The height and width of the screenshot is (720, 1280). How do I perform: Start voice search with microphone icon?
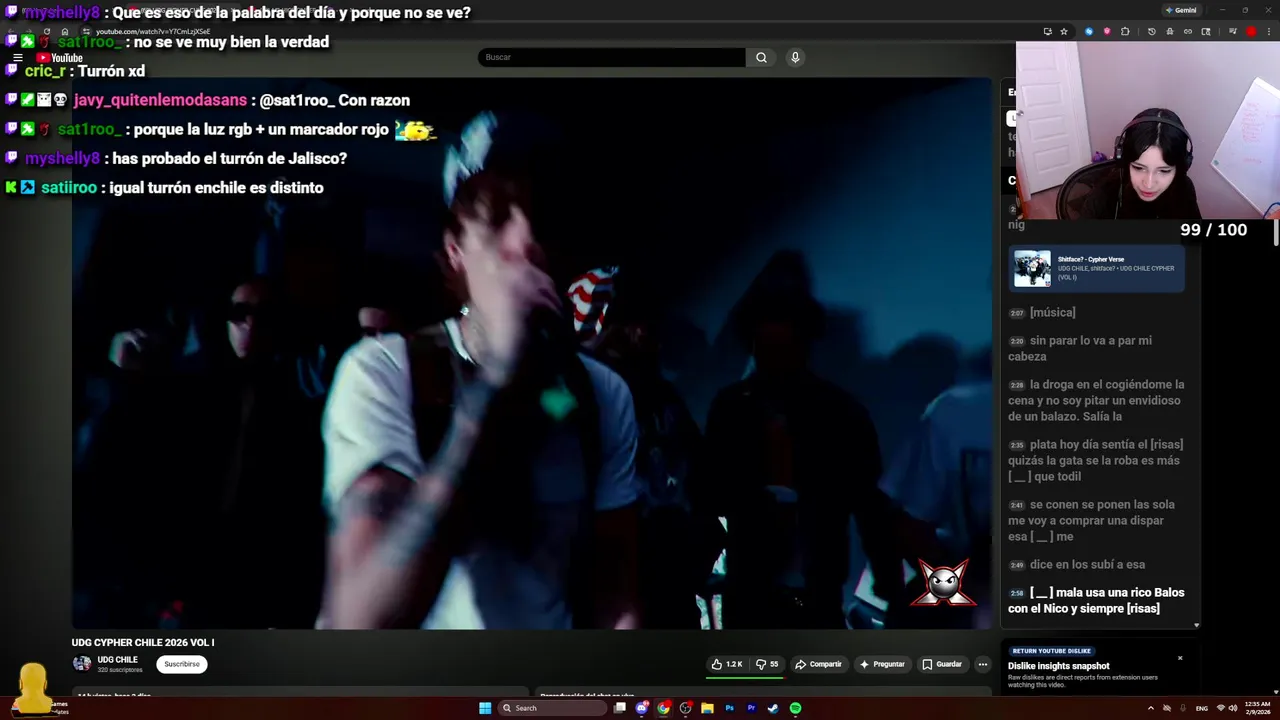coord(795,57)
